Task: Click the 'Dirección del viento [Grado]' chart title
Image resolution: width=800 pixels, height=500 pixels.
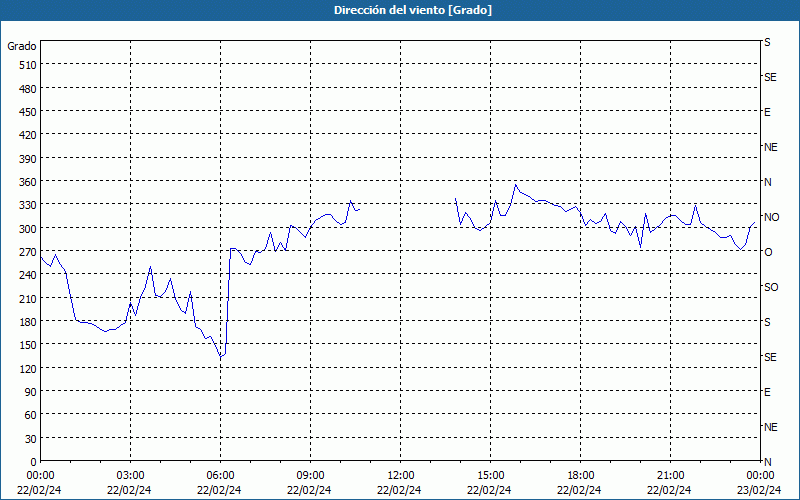Action: (x=413, y=10)
